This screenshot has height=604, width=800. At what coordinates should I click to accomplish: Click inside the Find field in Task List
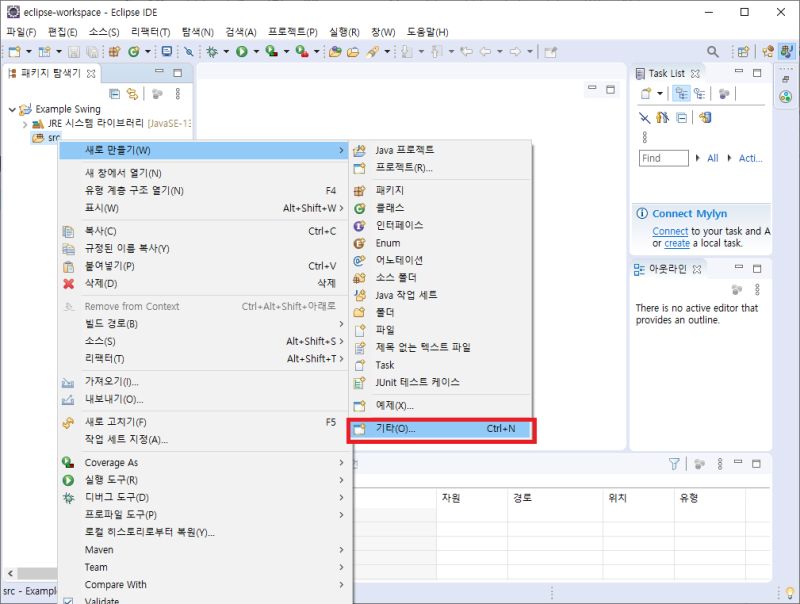tap(664, 157)
